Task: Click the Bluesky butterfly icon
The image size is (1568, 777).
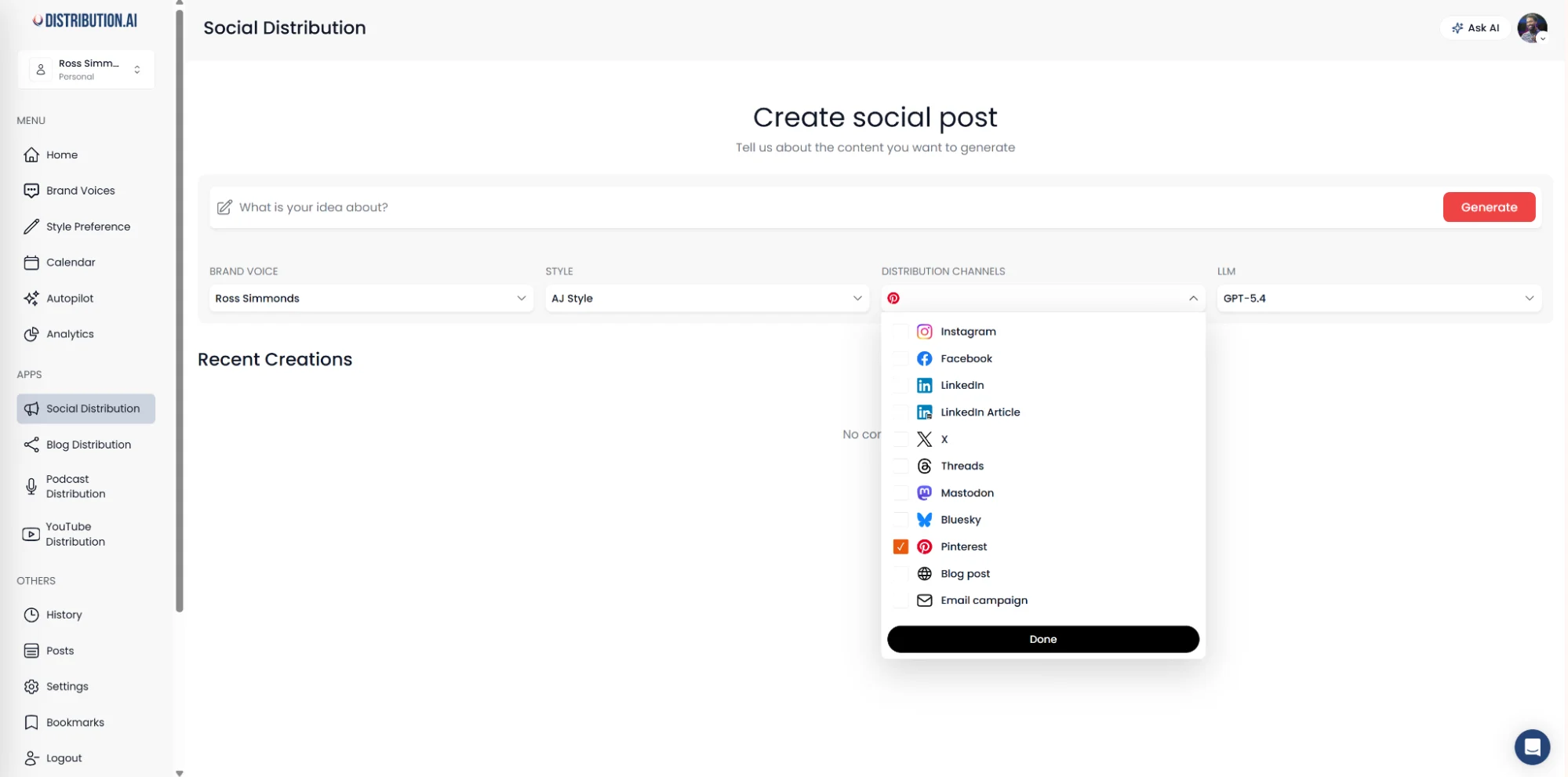Action: click(x=924, y=520)
